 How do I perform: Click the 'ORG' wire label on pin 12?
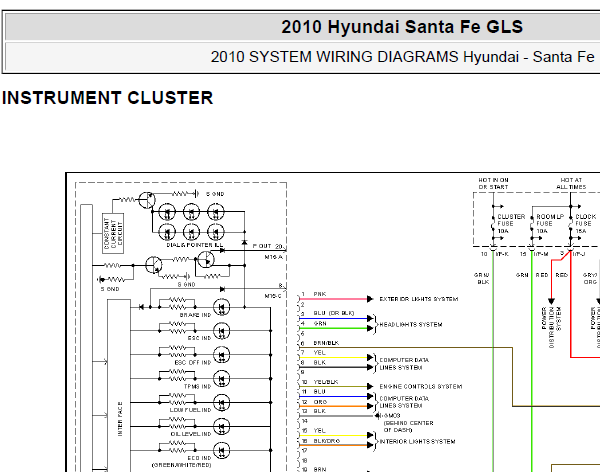point(320,402)
